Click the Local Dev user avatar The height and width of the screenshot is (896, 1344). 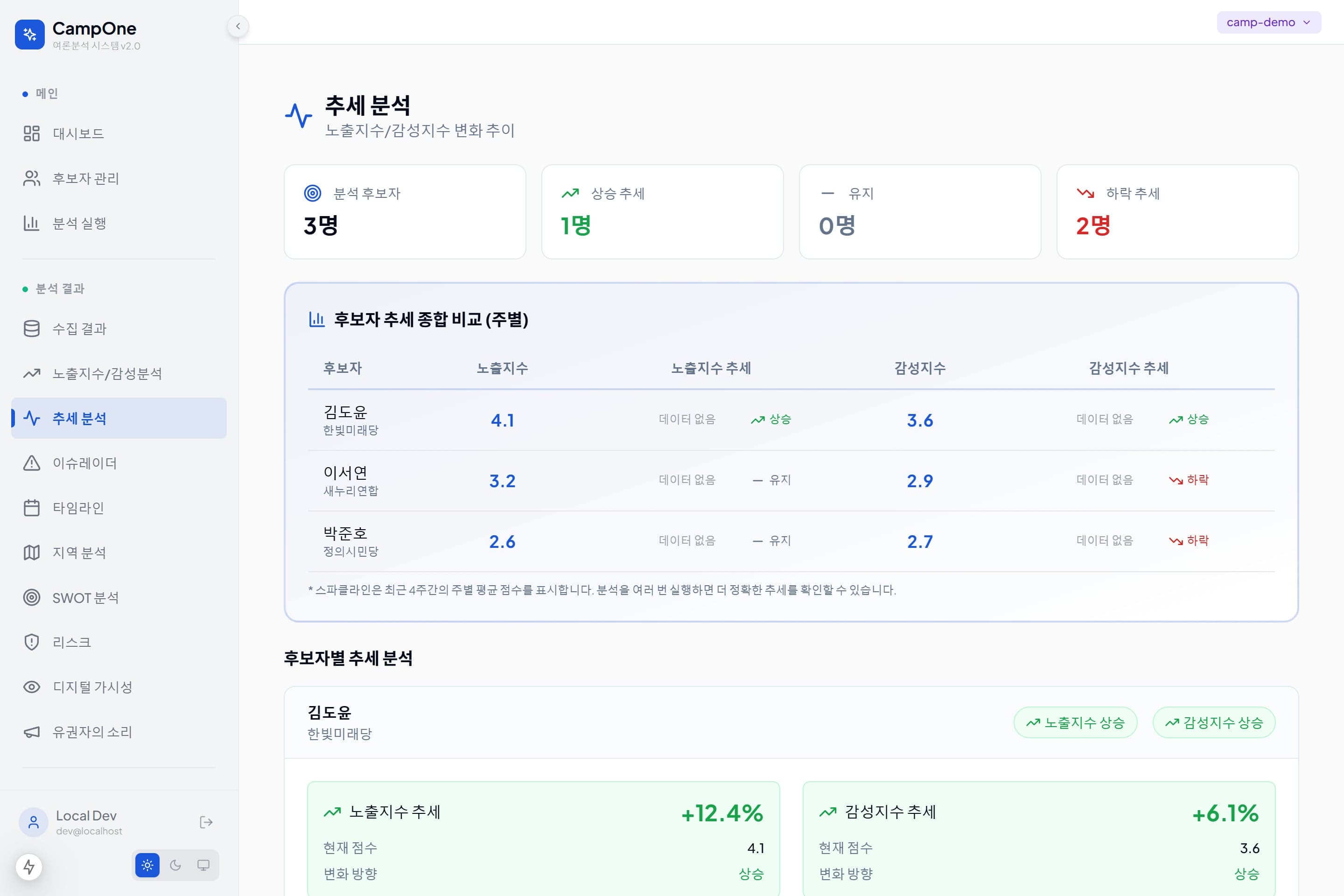[x=34, y=822]
